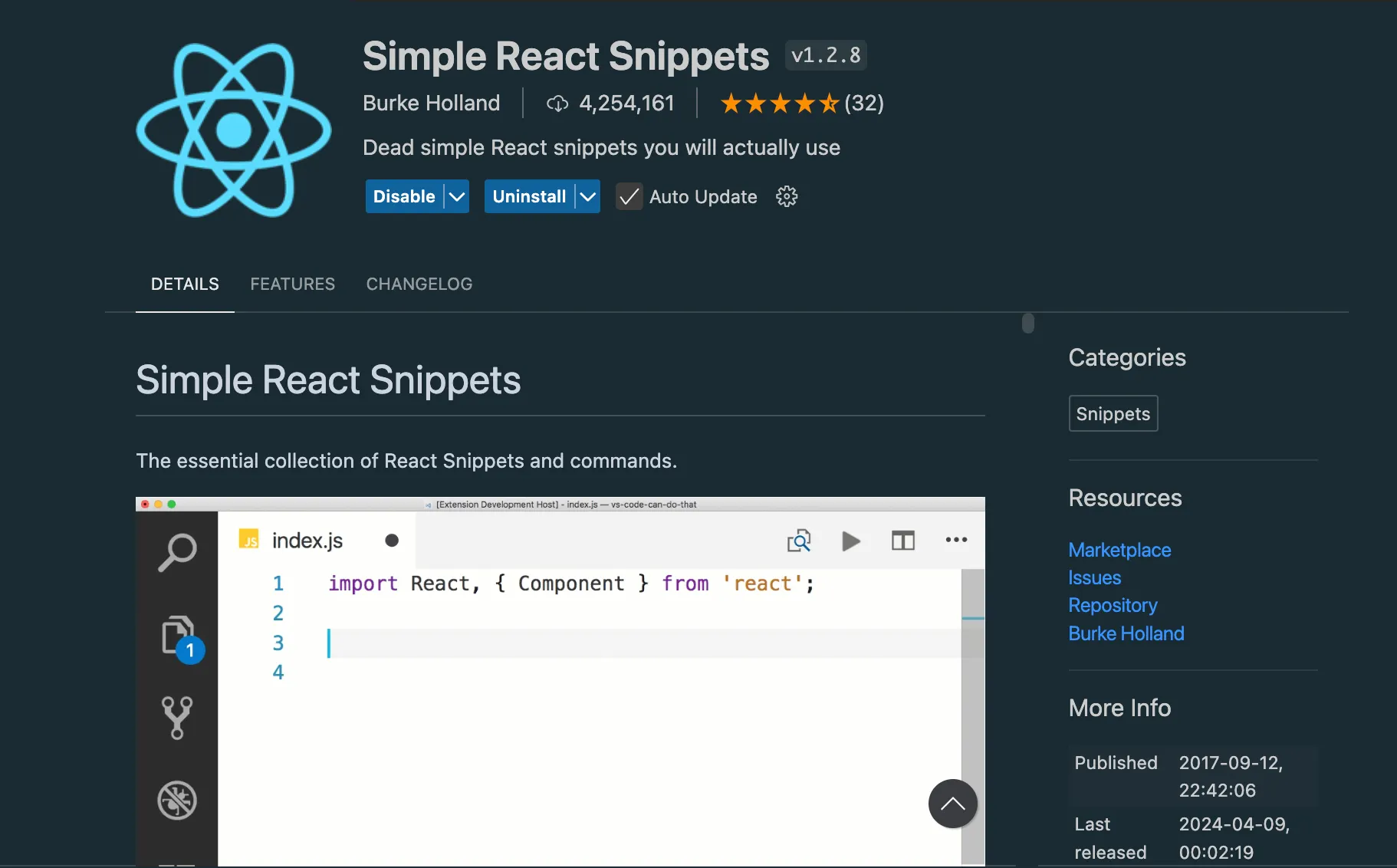Click the JS file icon on index.js tab
Screen dimensions: 1397x868
tap(248, 540)
